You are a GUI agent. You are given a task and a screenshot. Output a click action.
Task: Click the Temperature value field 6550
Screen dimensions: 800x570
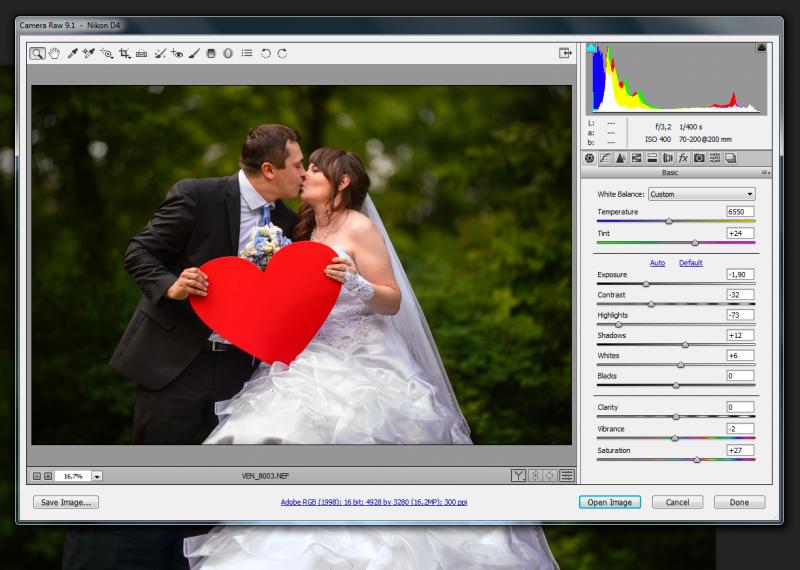click(x=740, y=211)
